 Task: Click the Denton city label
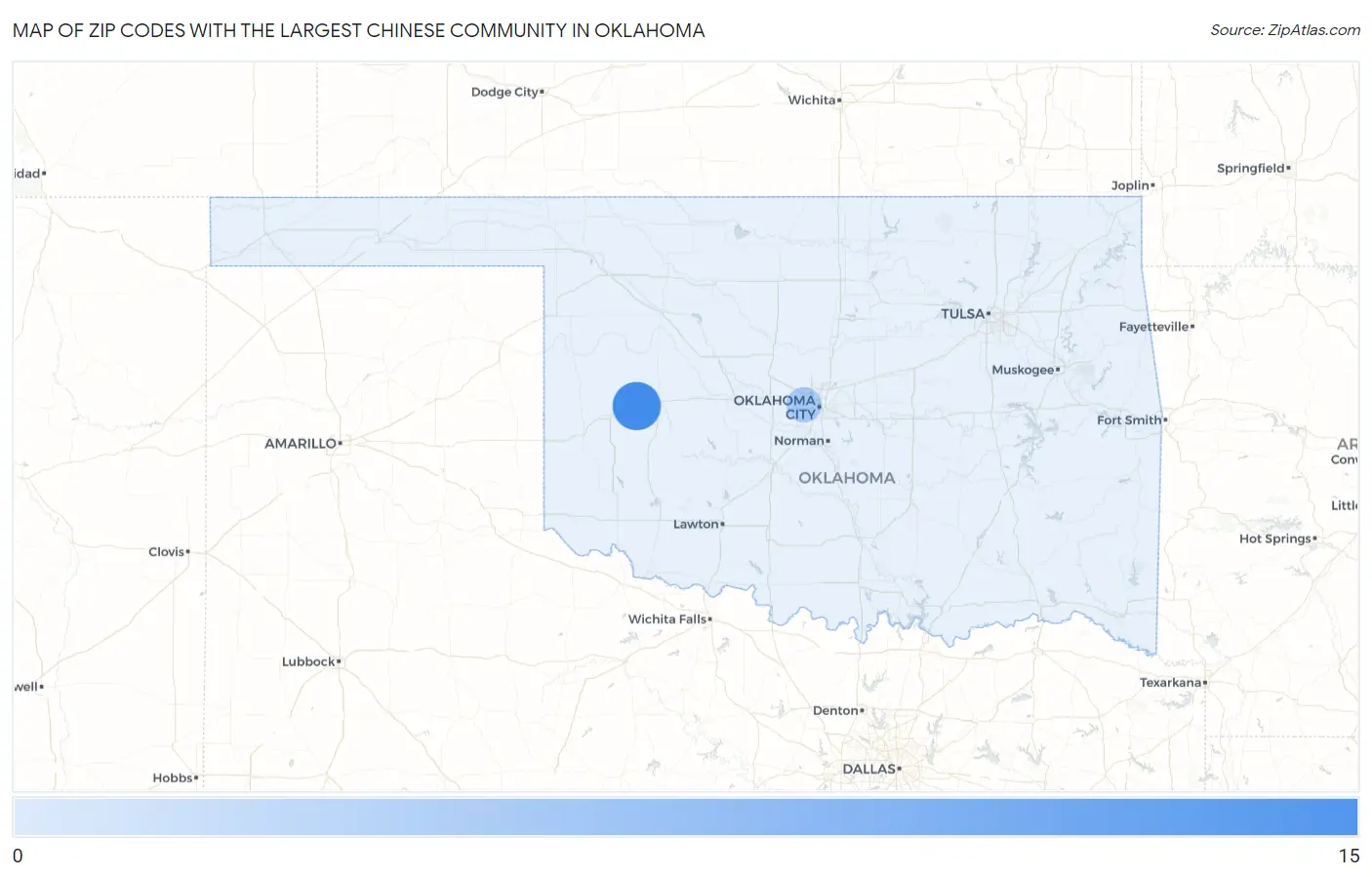[x=835, y=711]
